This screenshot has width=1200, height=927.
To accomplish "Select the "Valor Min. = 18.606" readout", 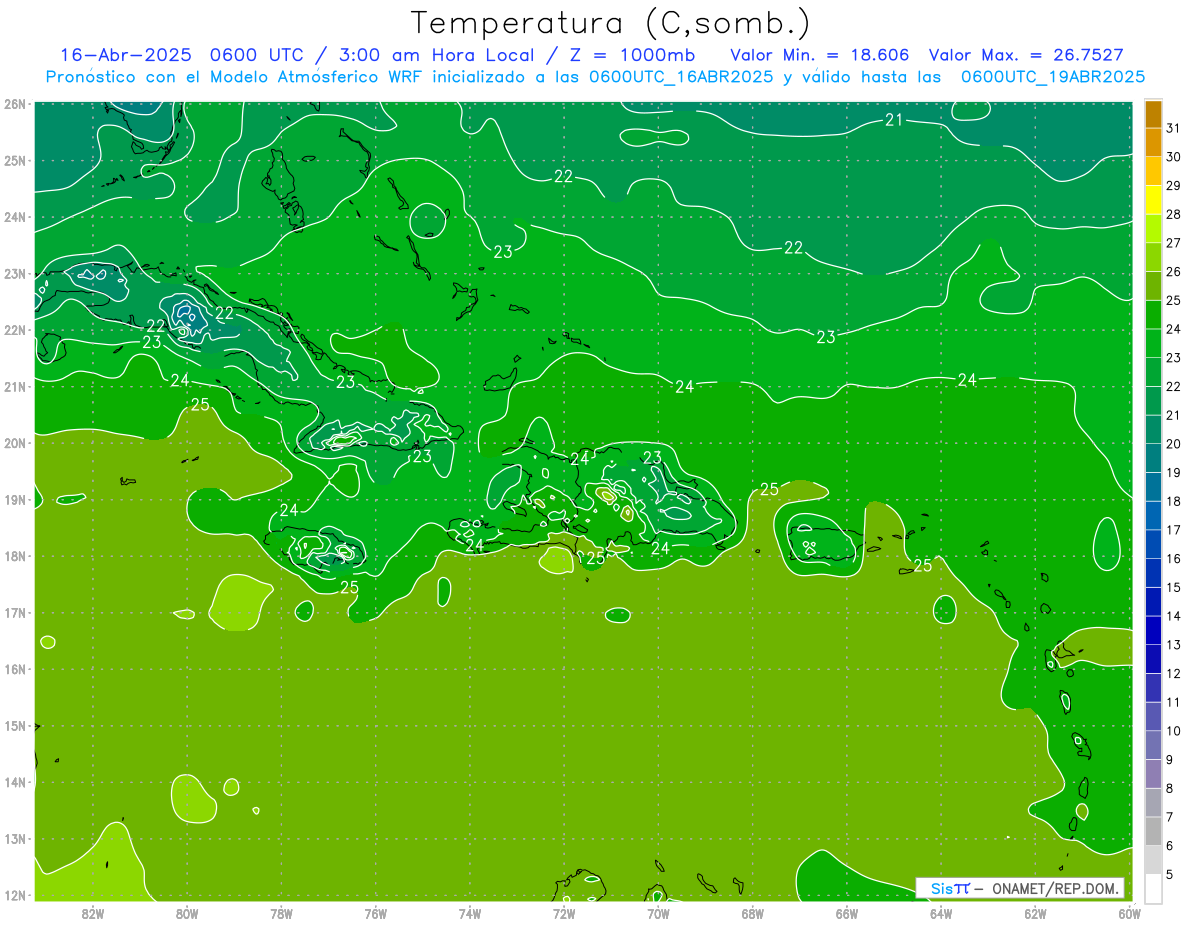I will [x=819, y=55].
